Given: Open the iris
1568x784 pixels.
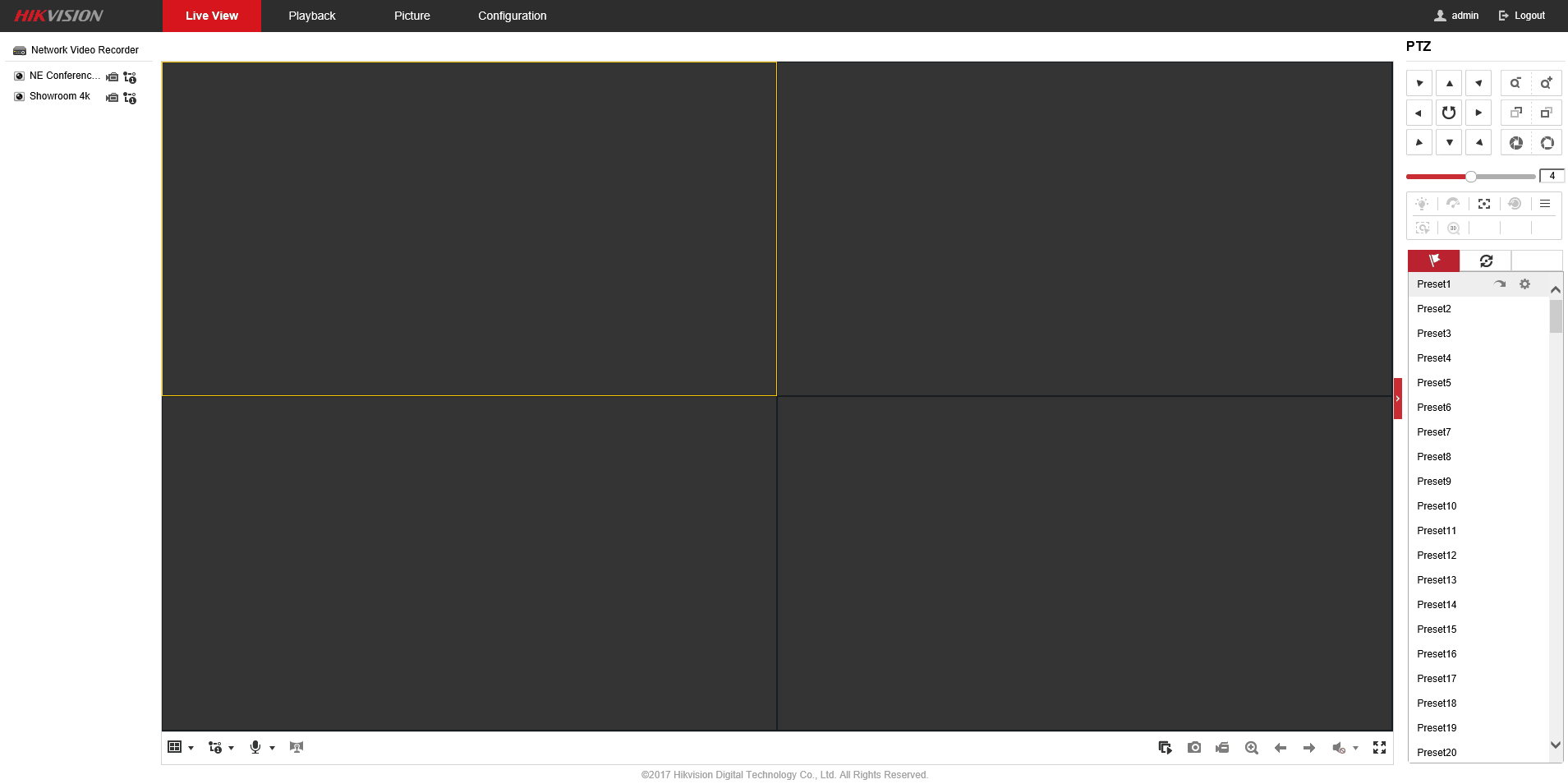Looking at the screenshot, I should tap(1547, 142).
